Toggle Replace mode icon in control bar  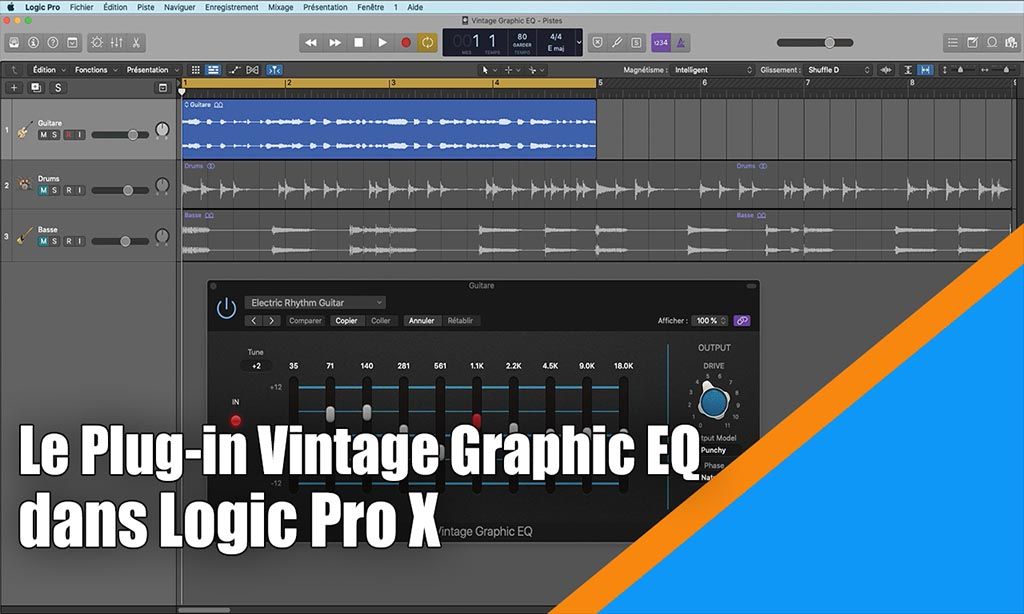(597, 42)
